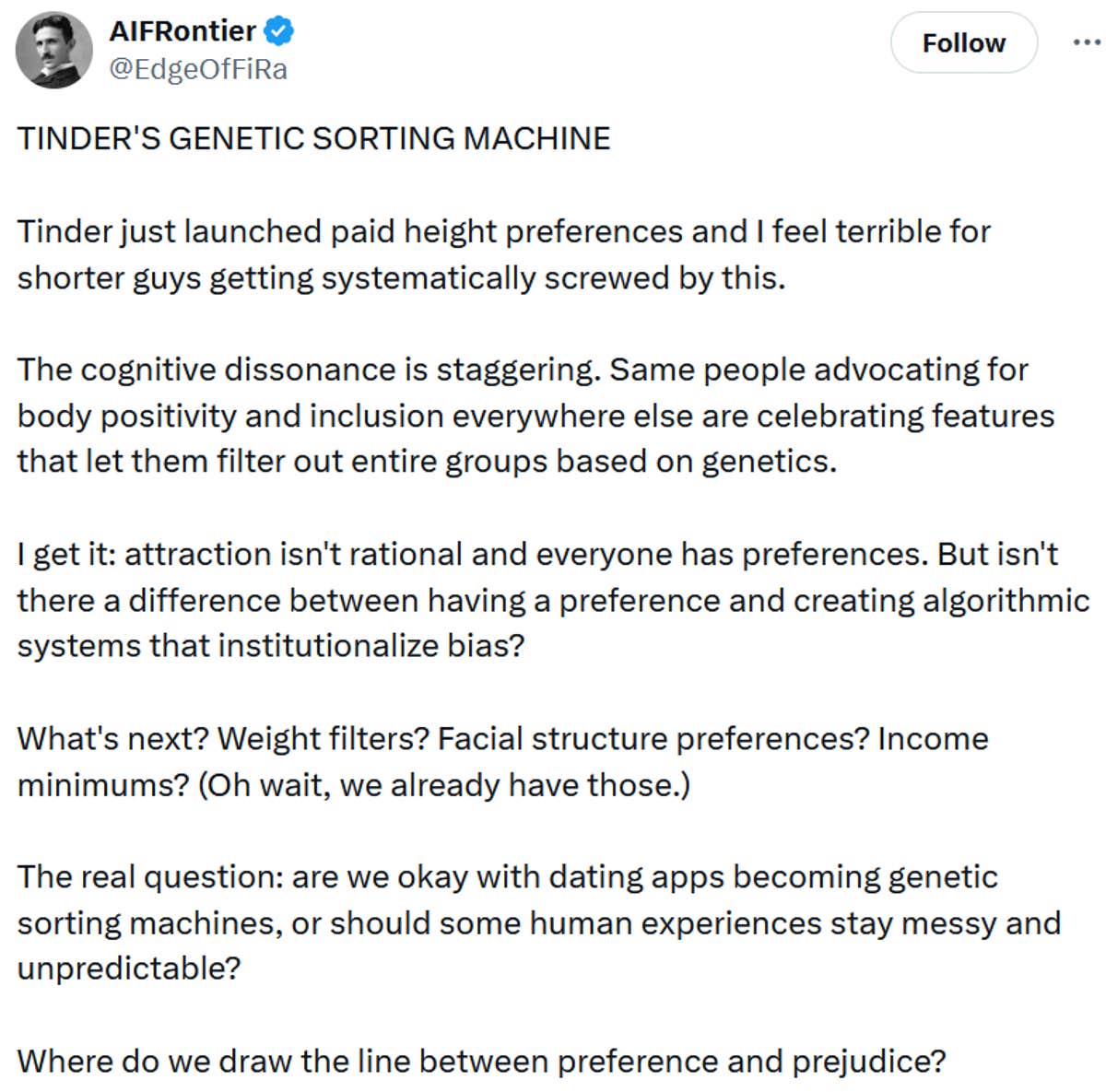Image resolution: width=1106 pixels, height=1092 pixels.
Task: Click the username area under AIFRontier
Action: click(196, 67)
